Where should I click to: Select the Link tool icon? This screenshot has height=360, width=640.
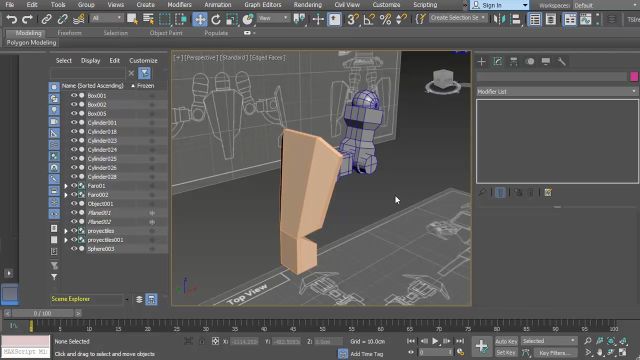[46, 19]
